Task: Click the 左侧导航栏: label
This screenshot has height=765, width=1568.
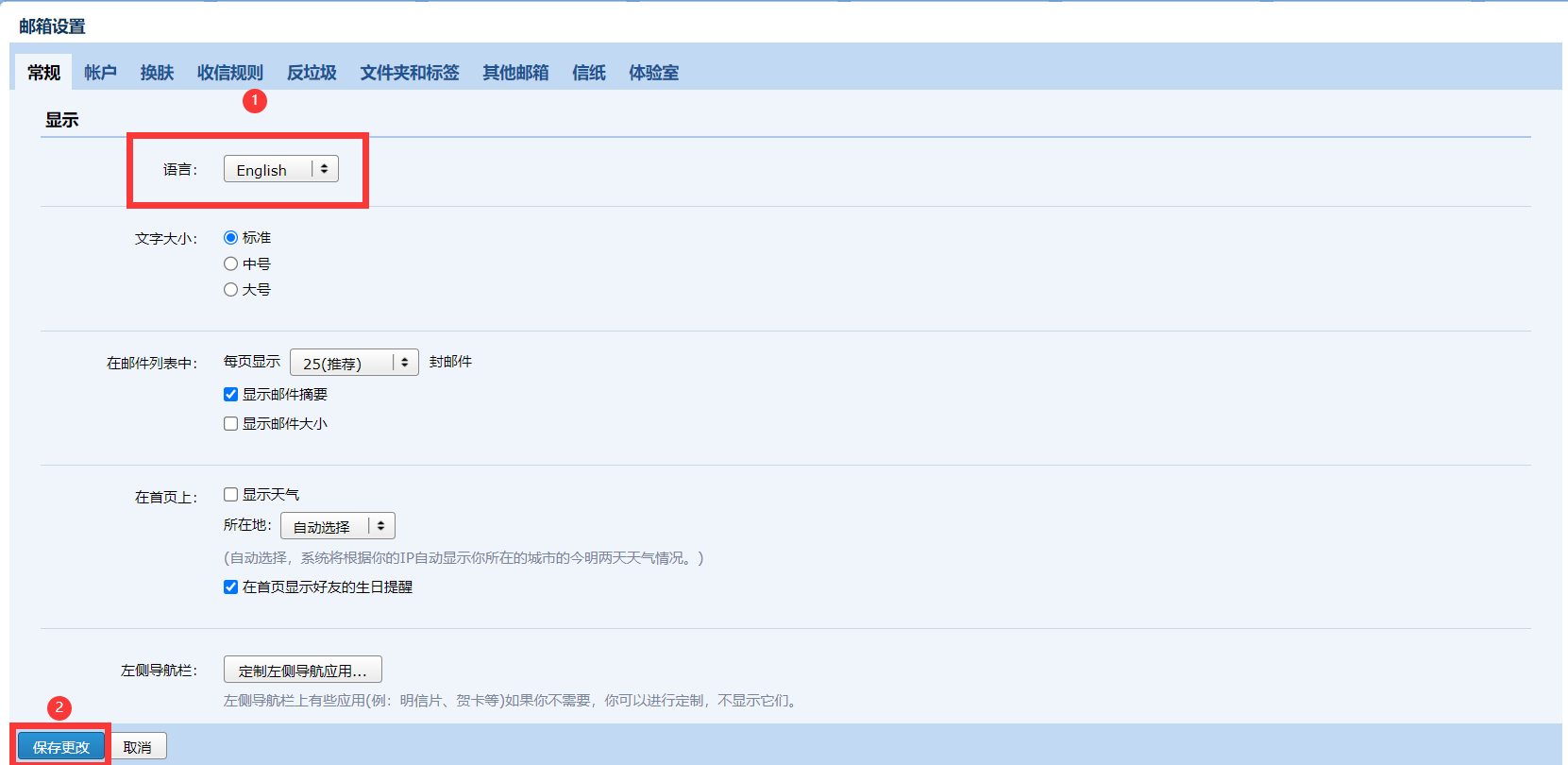Action: (x=160, y=671)
